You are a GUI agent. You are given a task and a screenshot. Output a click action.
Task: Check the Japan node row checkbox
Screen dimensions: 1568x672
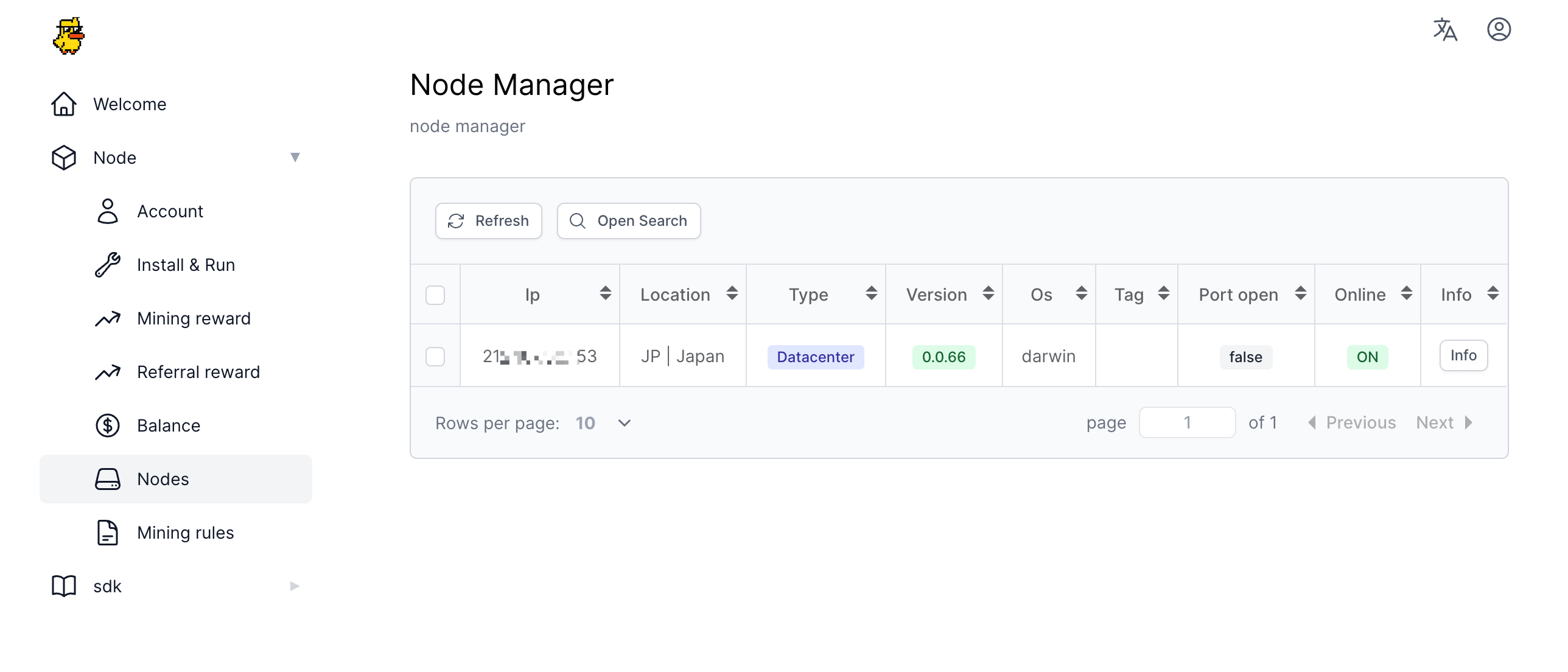[435, 357]
